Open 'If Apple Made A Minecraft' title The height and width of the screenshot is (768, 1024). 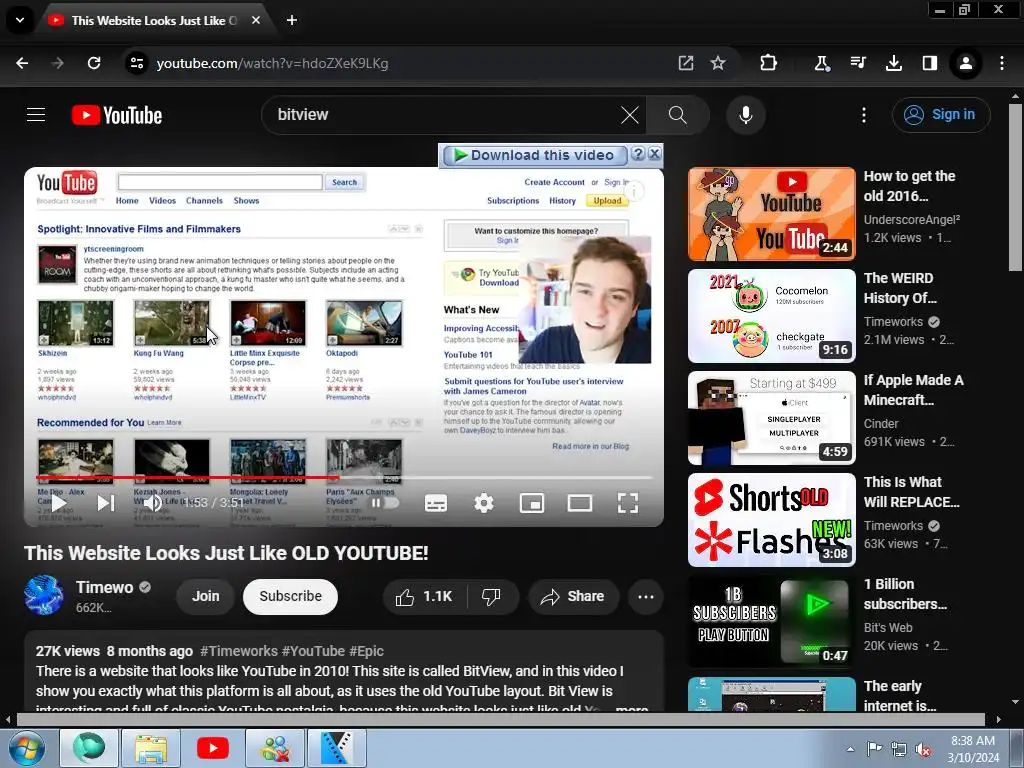coord(913,390)
